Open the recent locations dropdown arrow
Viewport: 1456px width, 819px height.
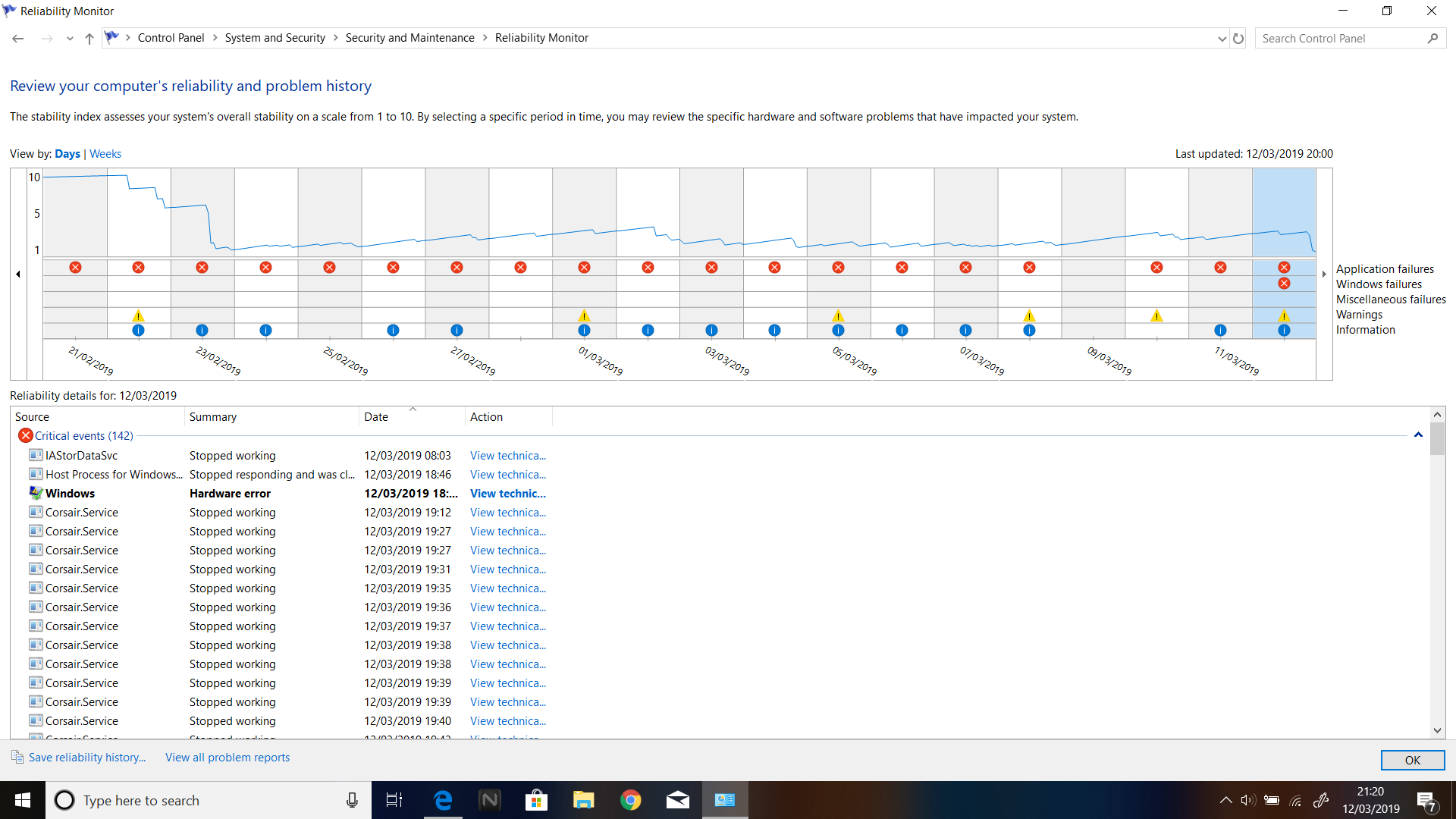pyautogui.click(x=70, y=39)
